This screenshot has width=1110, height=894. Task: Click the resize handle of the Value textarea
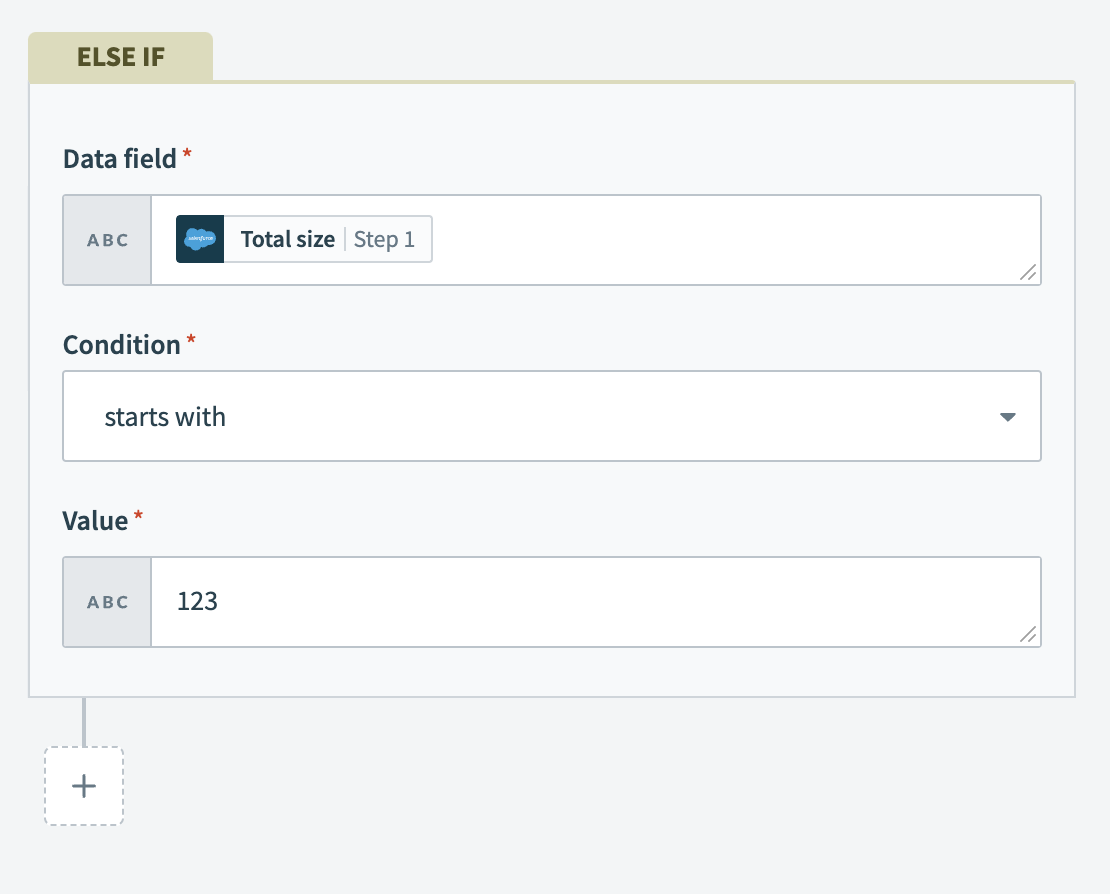[1029, 634]
